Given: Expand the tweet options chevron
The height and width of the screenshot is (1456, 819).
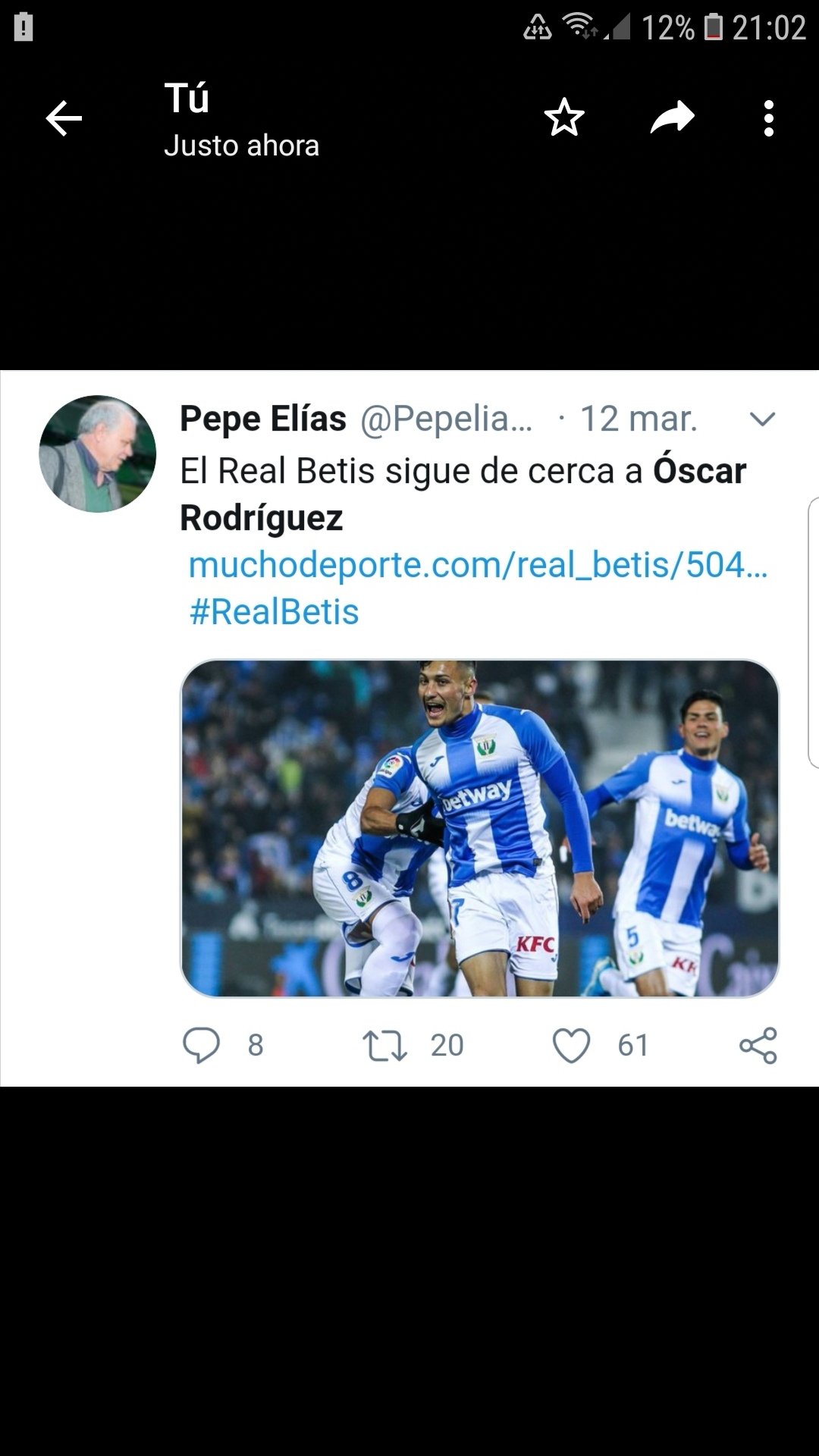Looking at the screenshot, I should point(762,419).
